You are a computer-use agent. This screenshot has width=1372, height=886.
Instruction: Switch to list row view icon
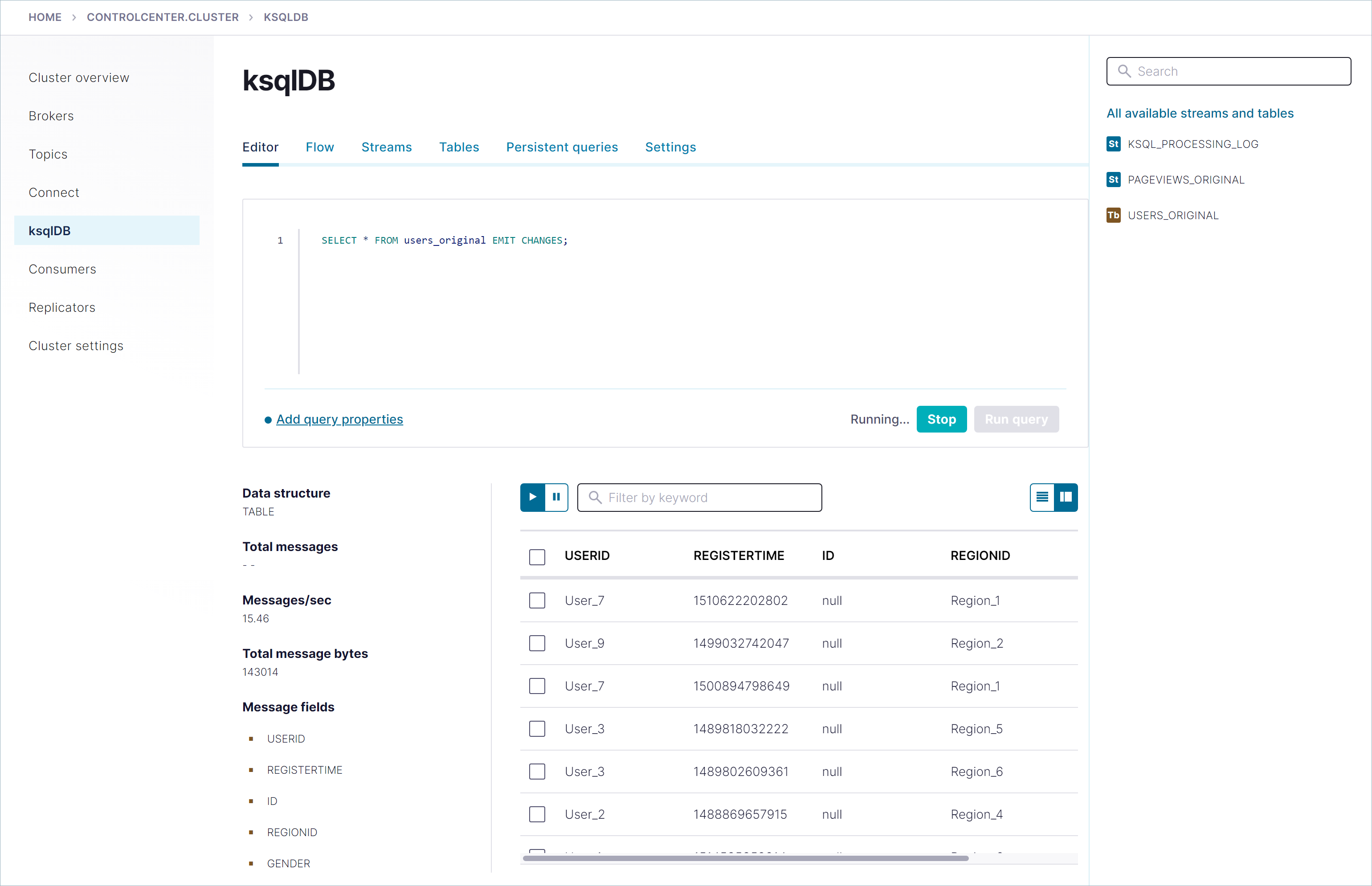pos(1042,497)
